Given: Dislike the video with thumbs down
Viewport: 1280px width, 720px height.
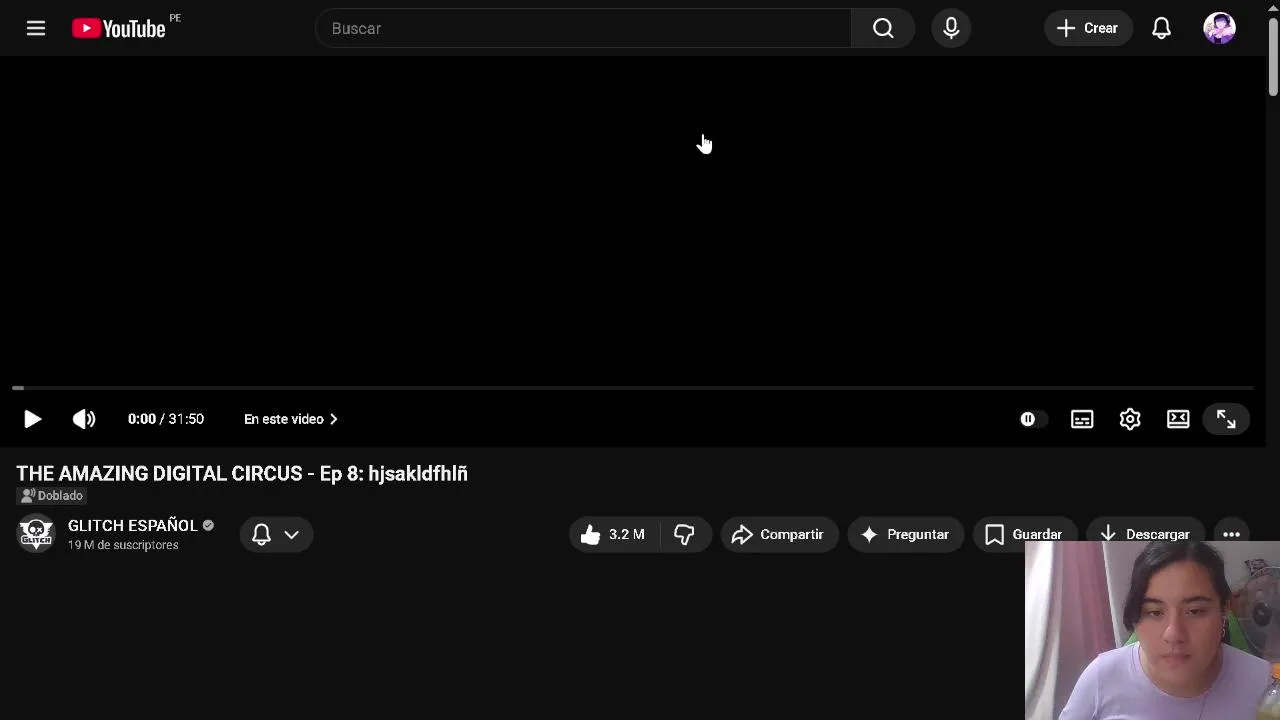Looking at the screenshot, I should click(685, 534).
